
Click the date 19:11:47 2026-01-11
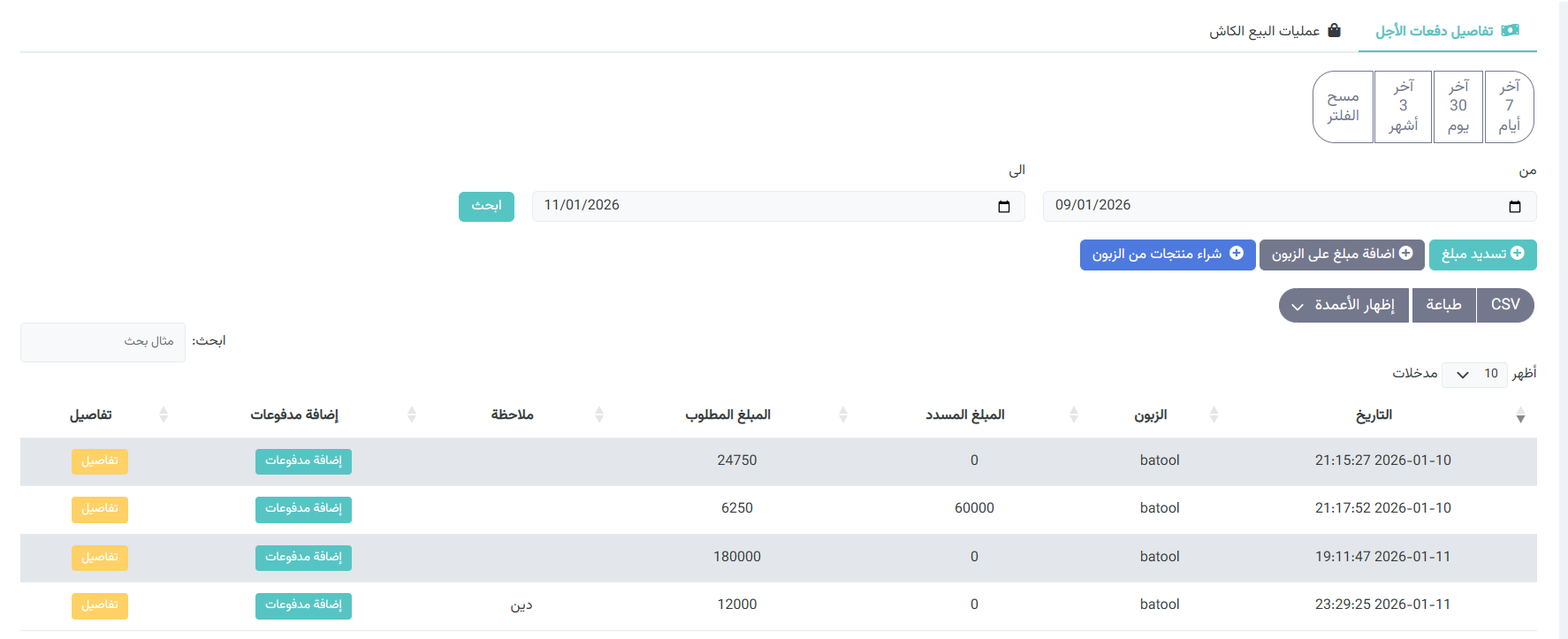coord(1383,557)
